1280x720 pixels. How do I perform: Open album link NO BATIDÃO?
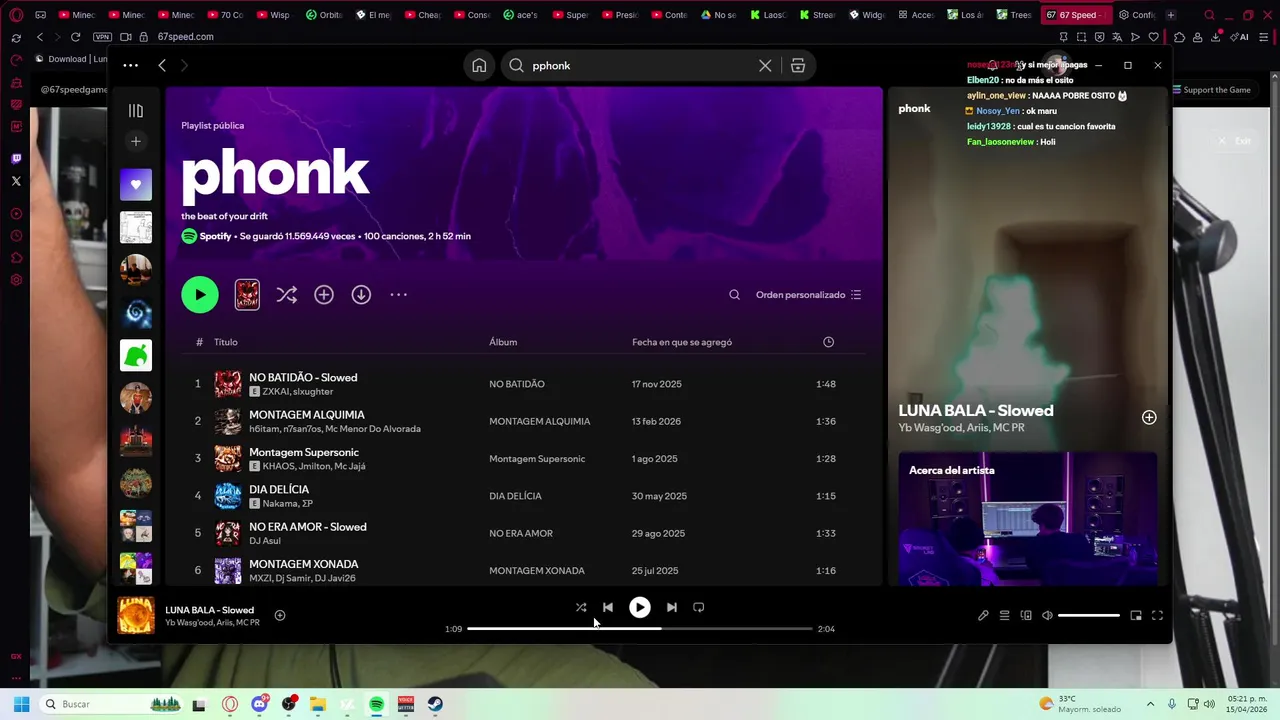point(517,384)
